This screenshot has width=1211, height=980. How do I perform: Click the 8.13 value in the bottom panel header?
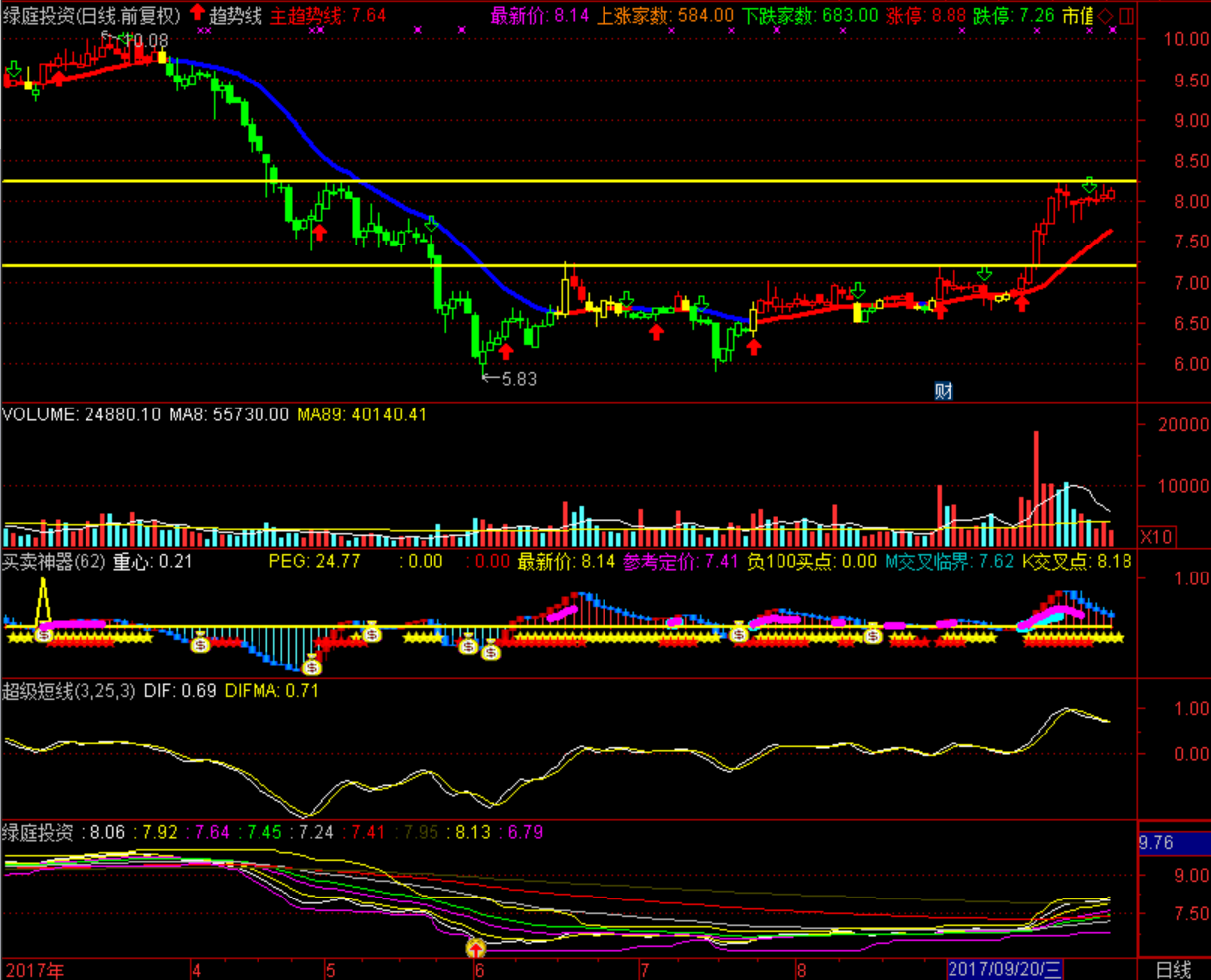coord(474,832)
